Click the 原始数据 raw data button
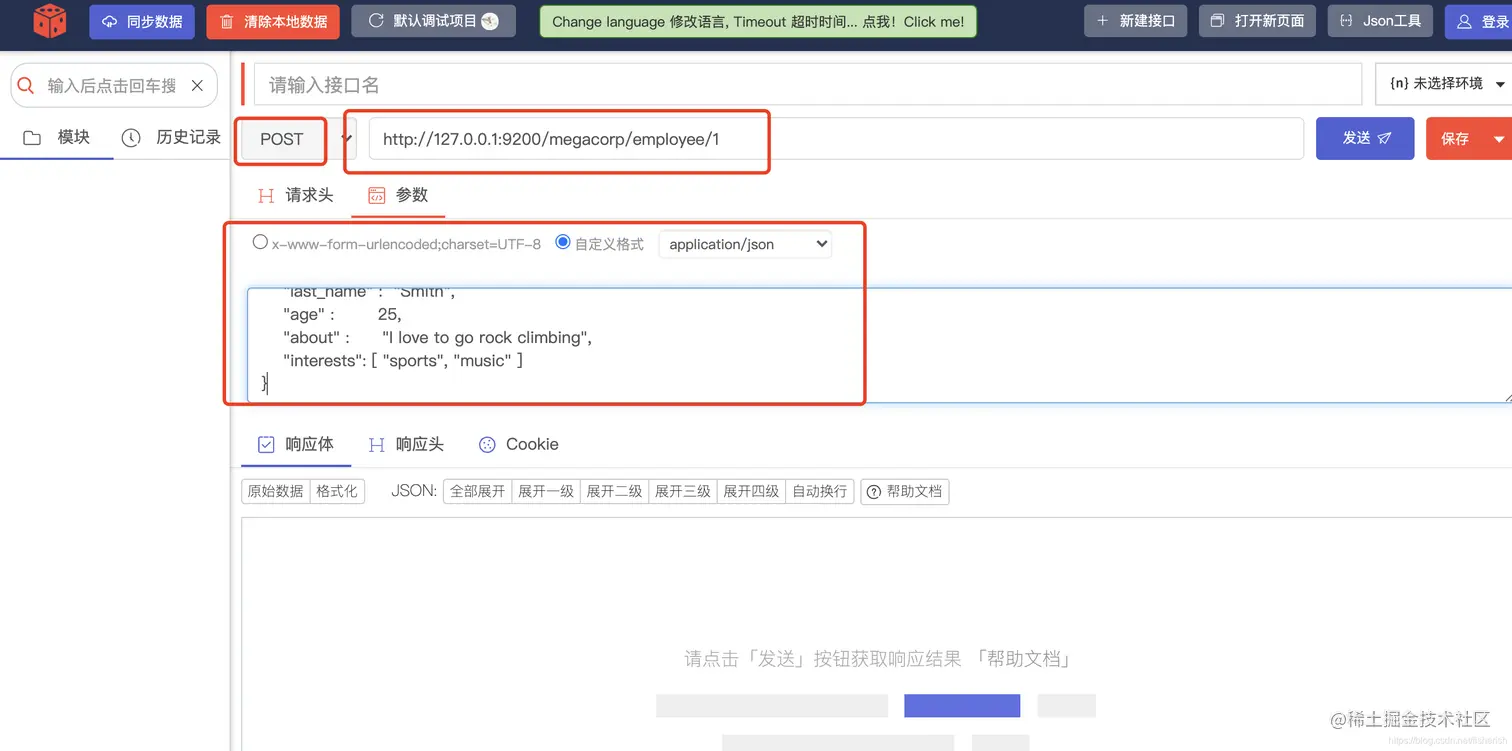 coord(276,491)
